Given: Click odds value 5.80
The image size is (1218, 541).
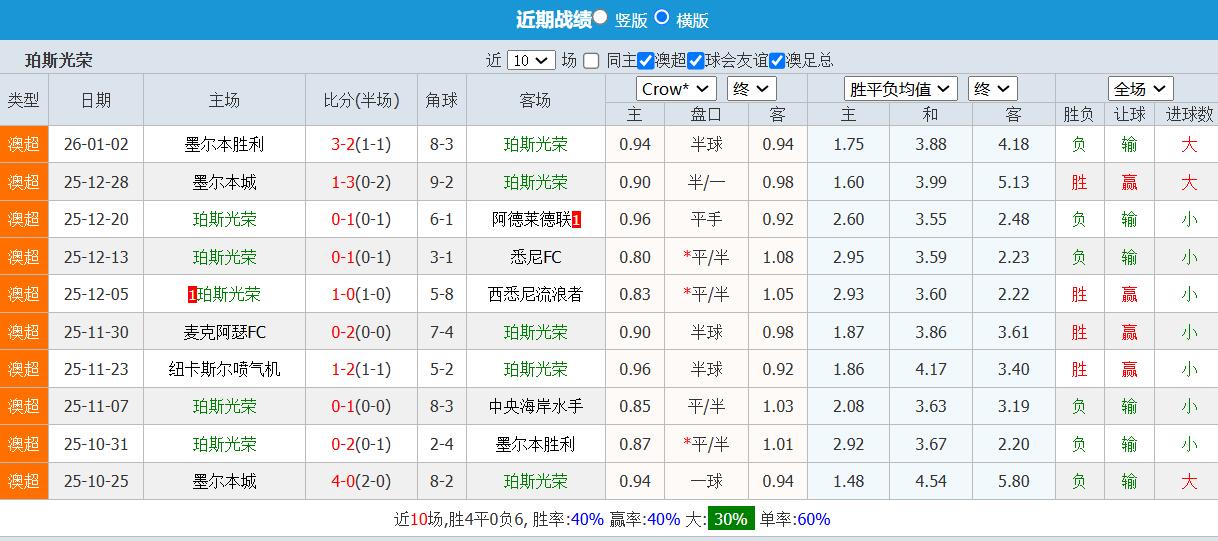Looking at the screenshot, I should [x=1013, y=481].
